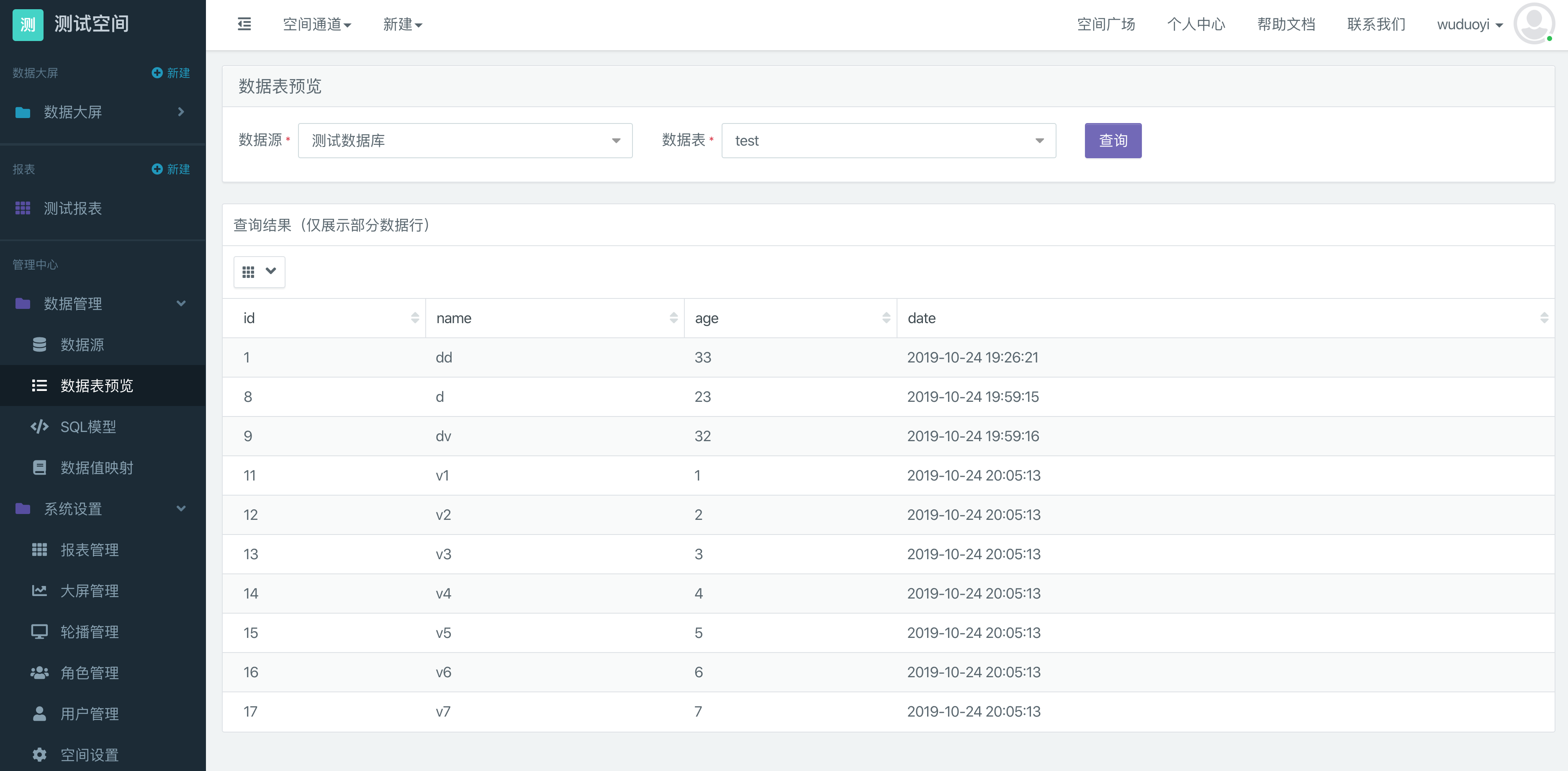1568x771 pixels.
Task: Click id cell '14'
Action: (251, 593)
